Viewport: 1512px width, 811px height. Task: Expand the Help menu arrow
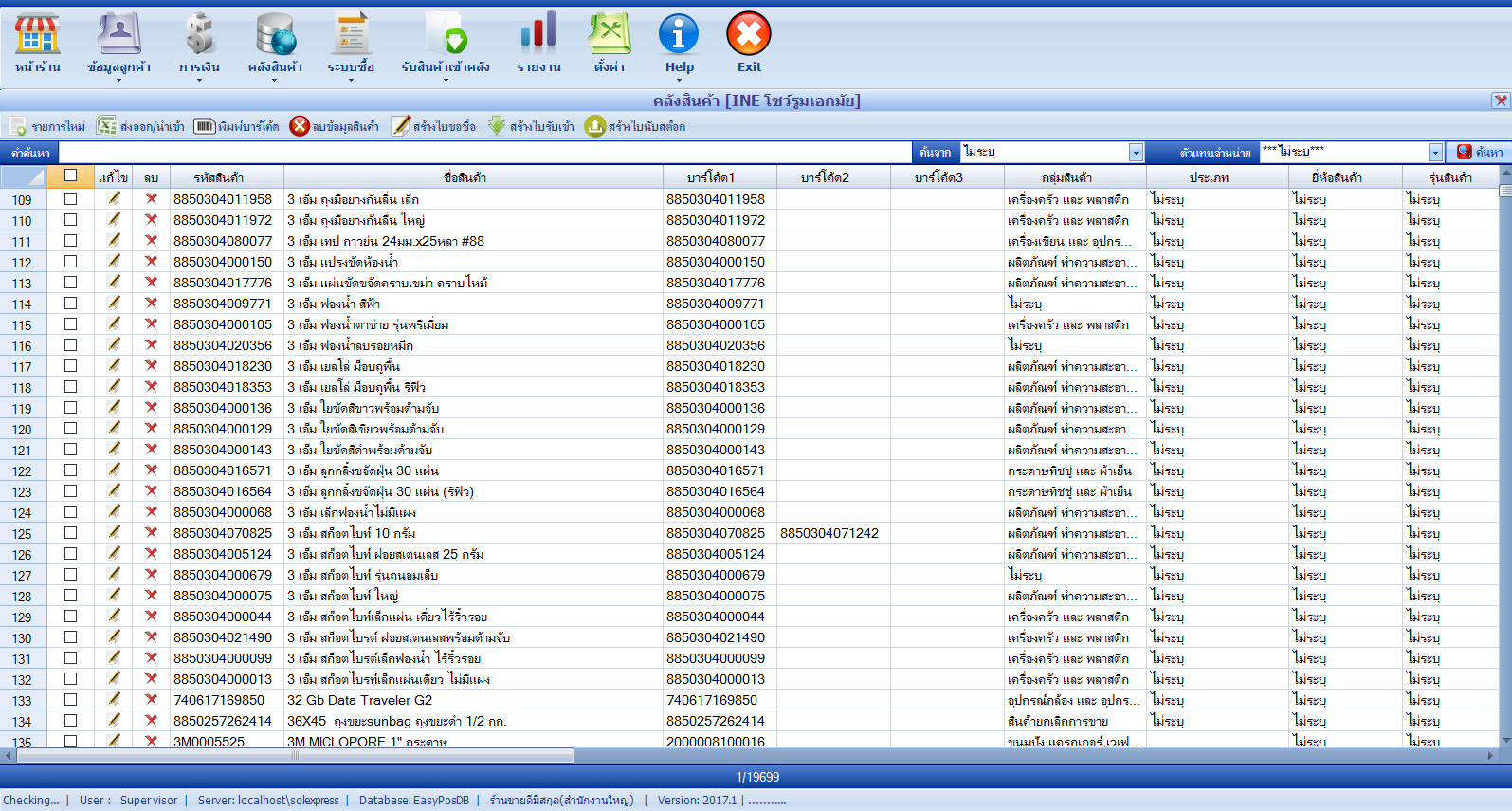(679, 81)
